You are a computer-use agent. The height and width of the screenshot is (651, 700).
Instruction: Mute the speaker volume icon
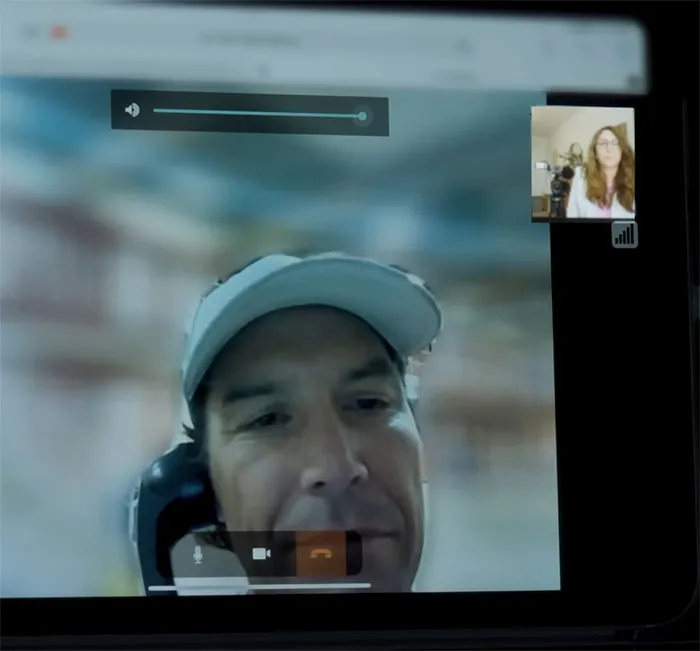click(x=132, y=109)
